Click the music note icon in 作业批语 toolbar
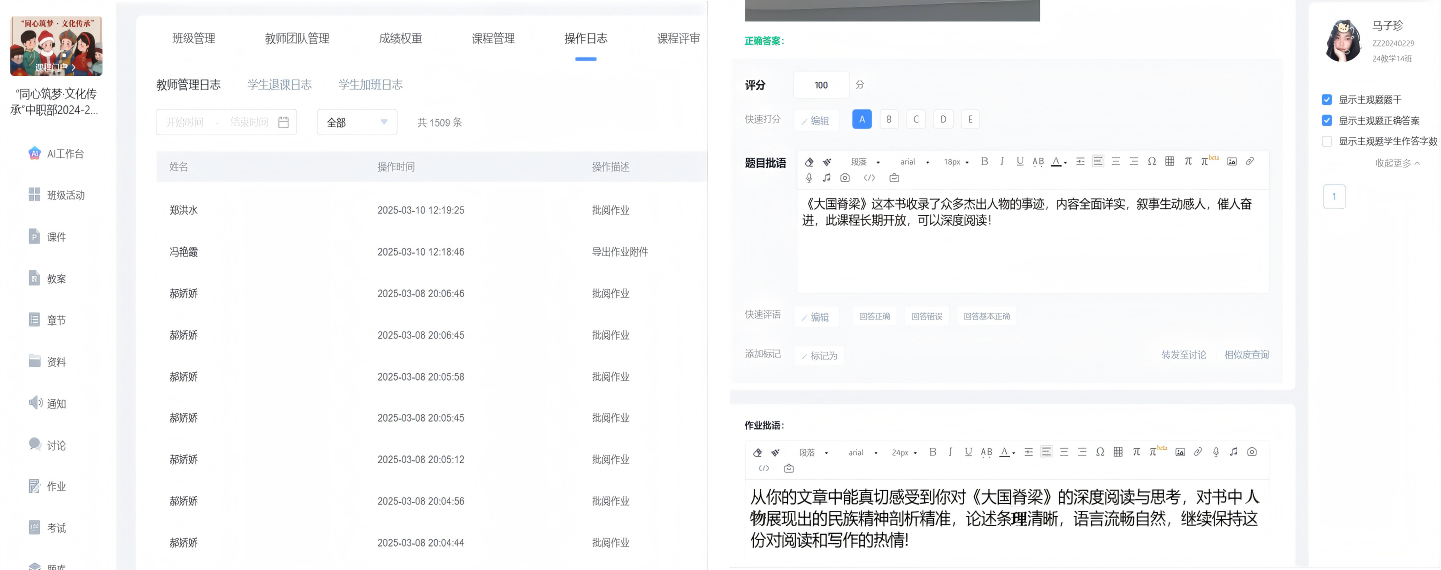 (1234, 452)
